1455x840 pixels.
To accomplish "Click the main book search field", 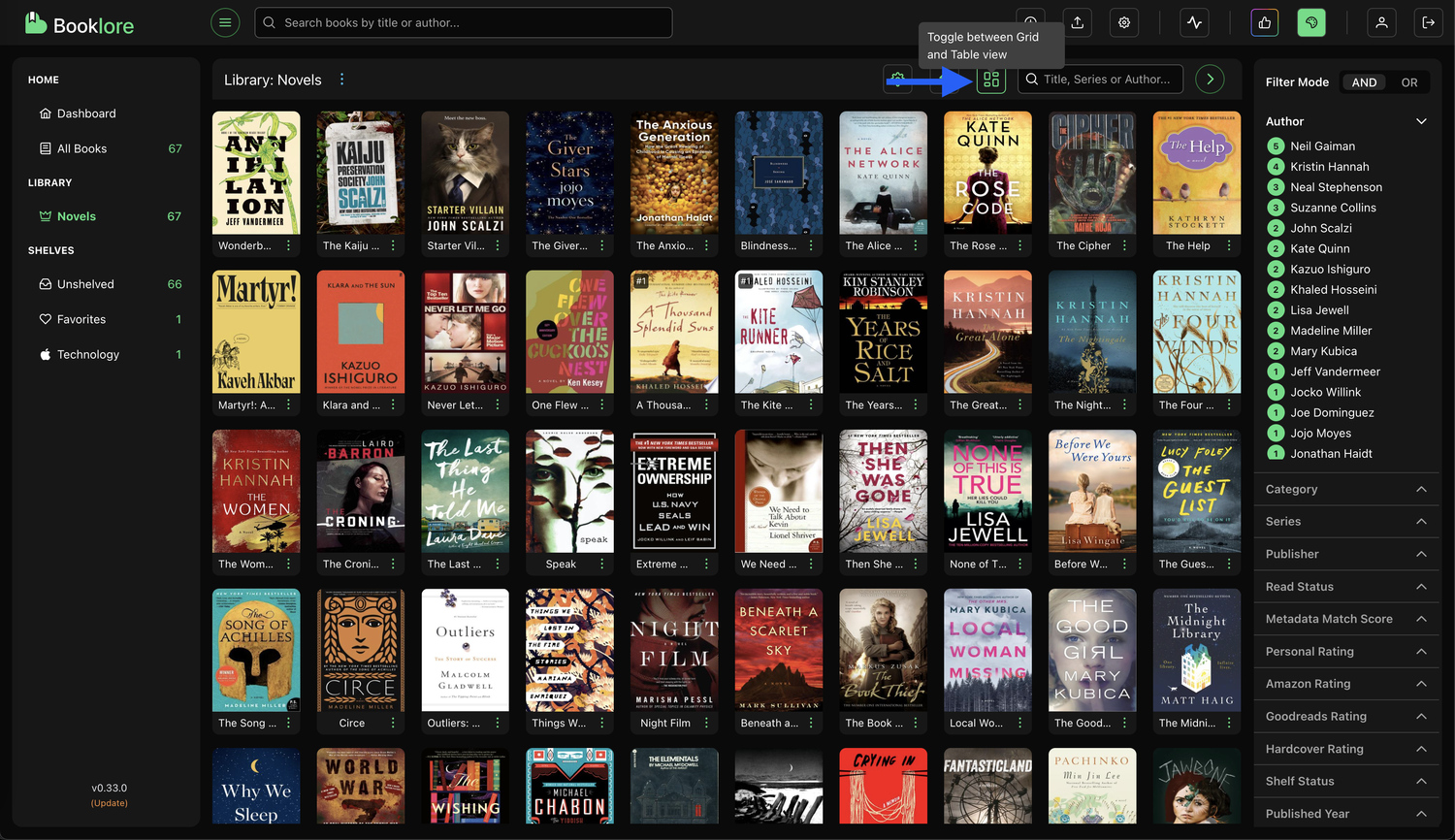I will tap(464, 22).
